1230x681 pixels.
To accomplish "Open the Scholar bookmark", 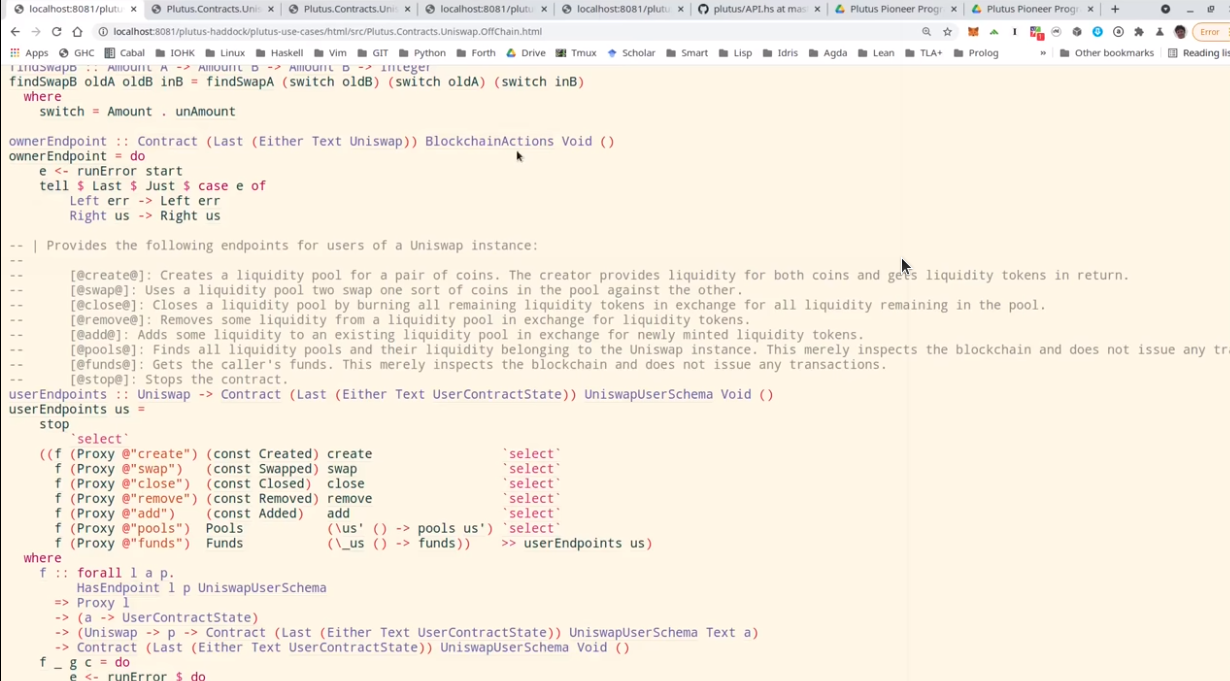I will [x=631, y=53].
